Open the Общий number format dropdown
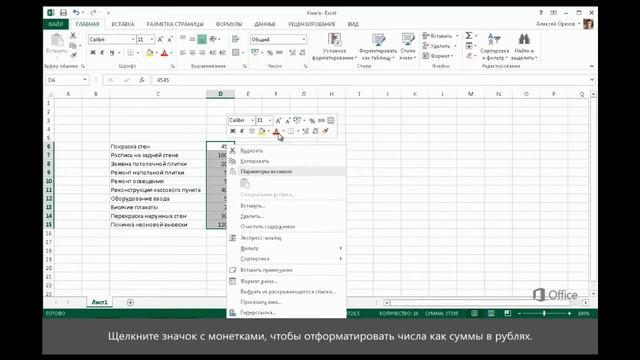Viewport: 640px width, 360px height. 304,40
